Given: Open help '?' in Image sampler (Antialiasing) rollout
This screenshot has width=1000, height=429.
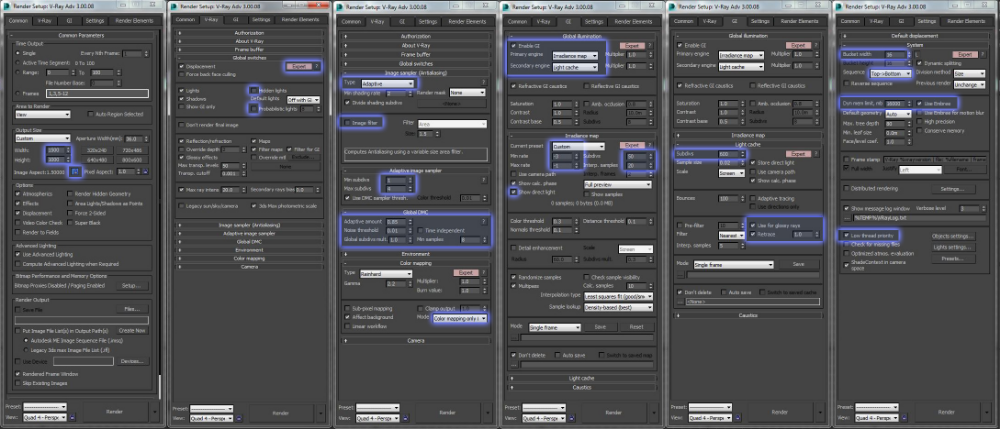Looking at the screenshot, I should (x=483, y=83).
